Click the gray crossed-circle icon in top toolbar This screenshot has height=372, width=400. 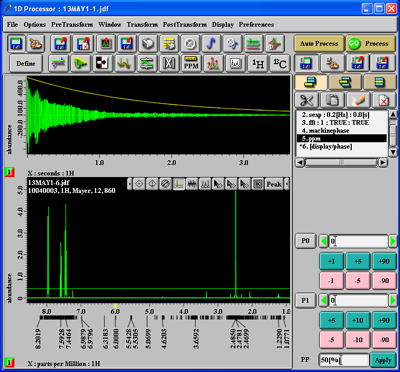point(191,44)
